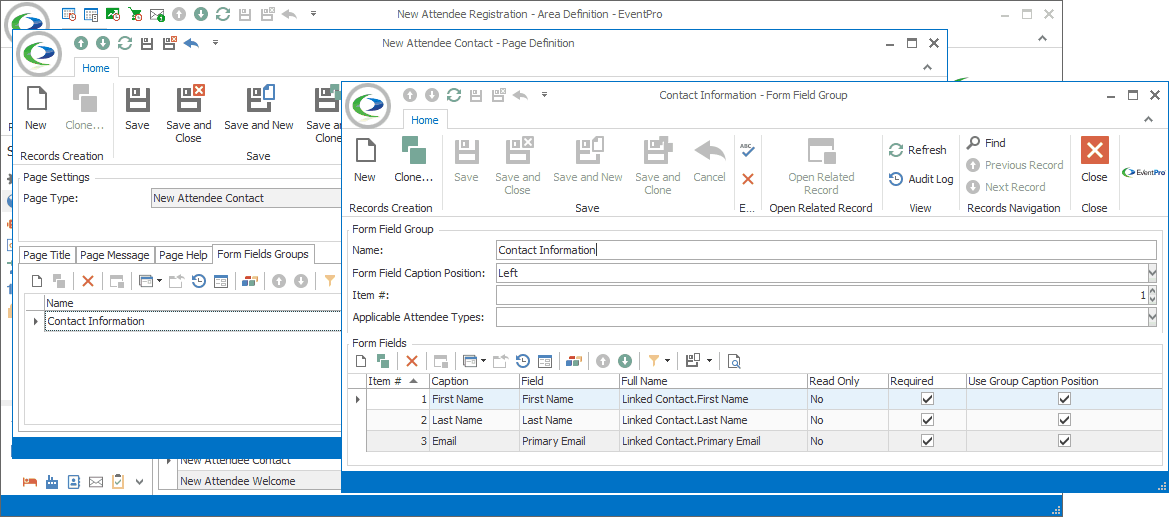This screenshot has height=517, width=1169.
Task: Sort by the Item # column header
Action: pyautogui.click(x=397, y=381)
